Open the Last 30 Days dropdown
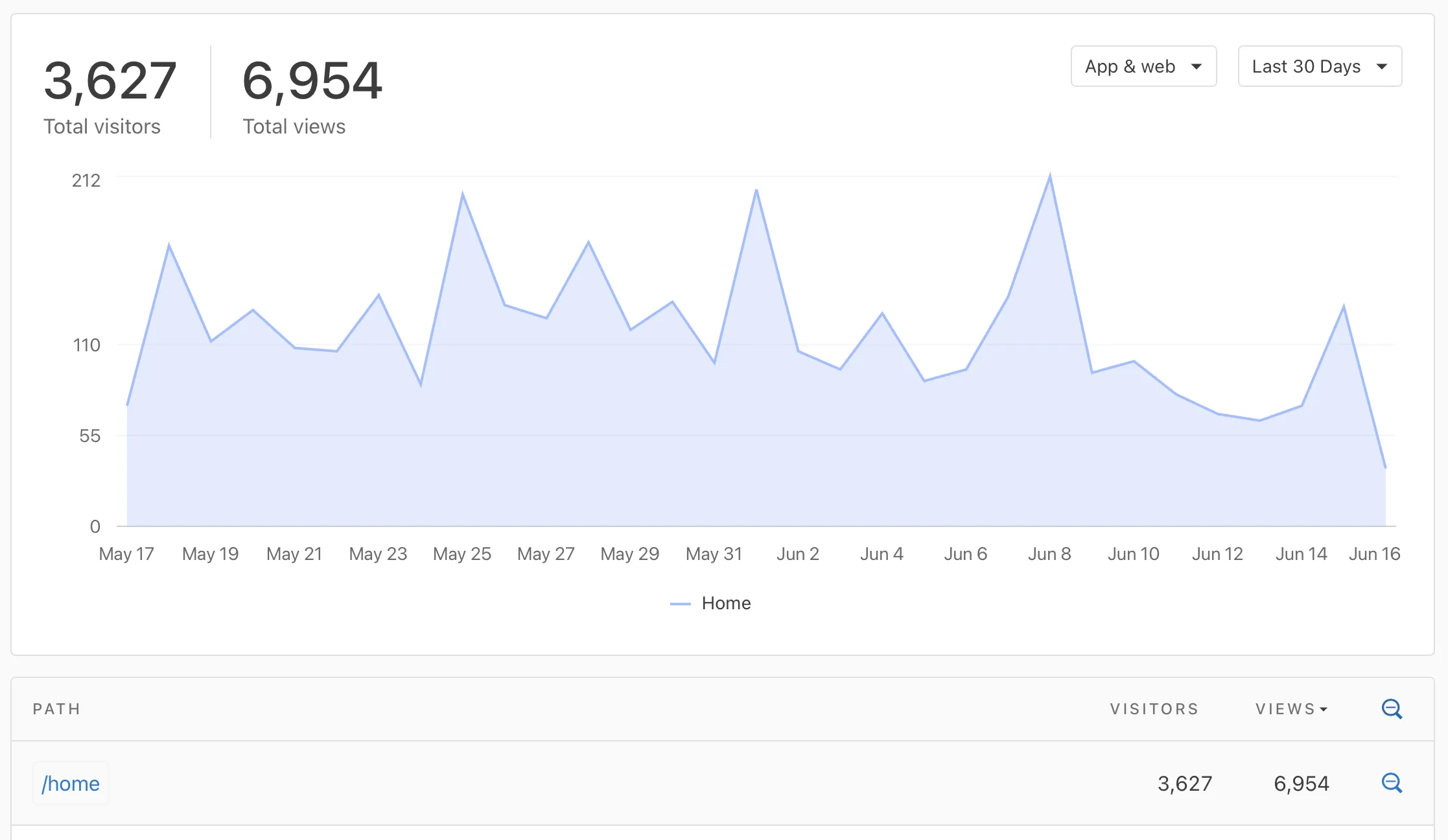Image resolution: width=1448 pixels, height=840 pixels. point(1320,66)
